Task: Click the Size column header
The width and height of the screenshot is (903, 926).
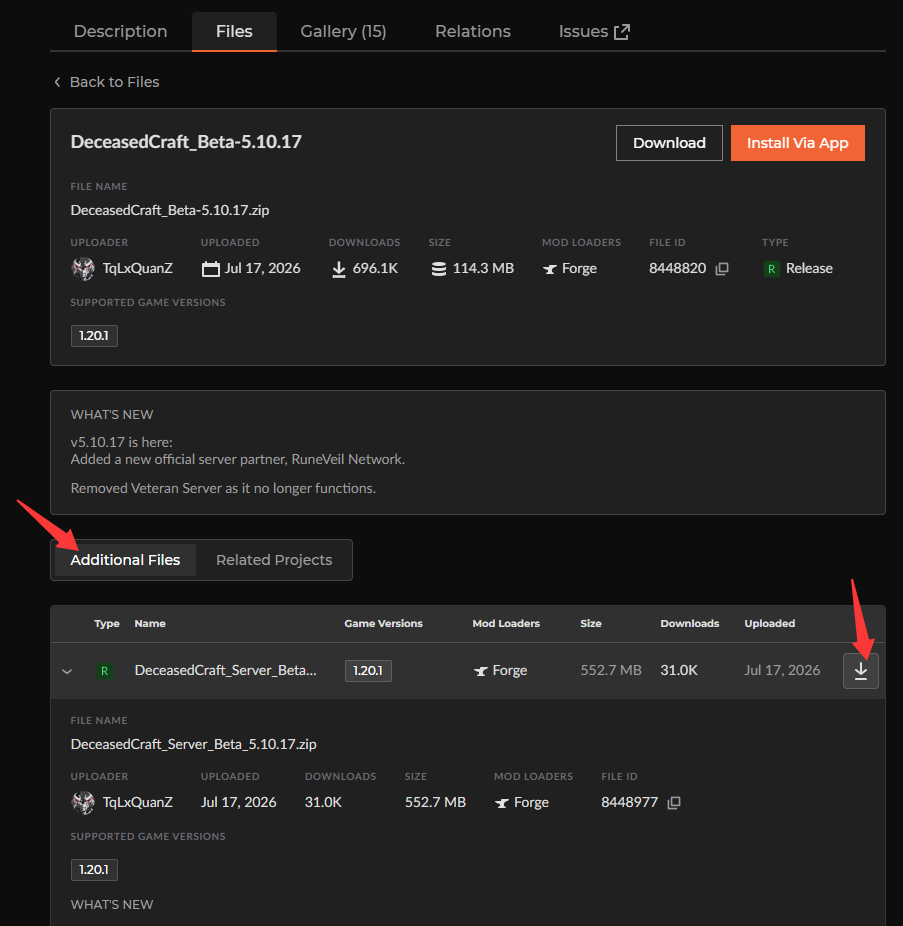Action: point(591,624)
